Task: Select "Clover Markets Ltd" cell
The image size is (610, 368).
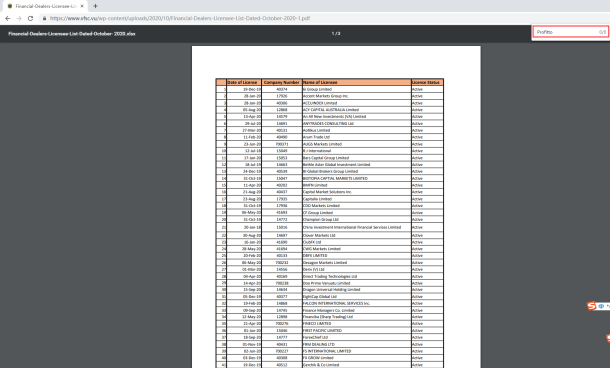Action: click(357, 235)
